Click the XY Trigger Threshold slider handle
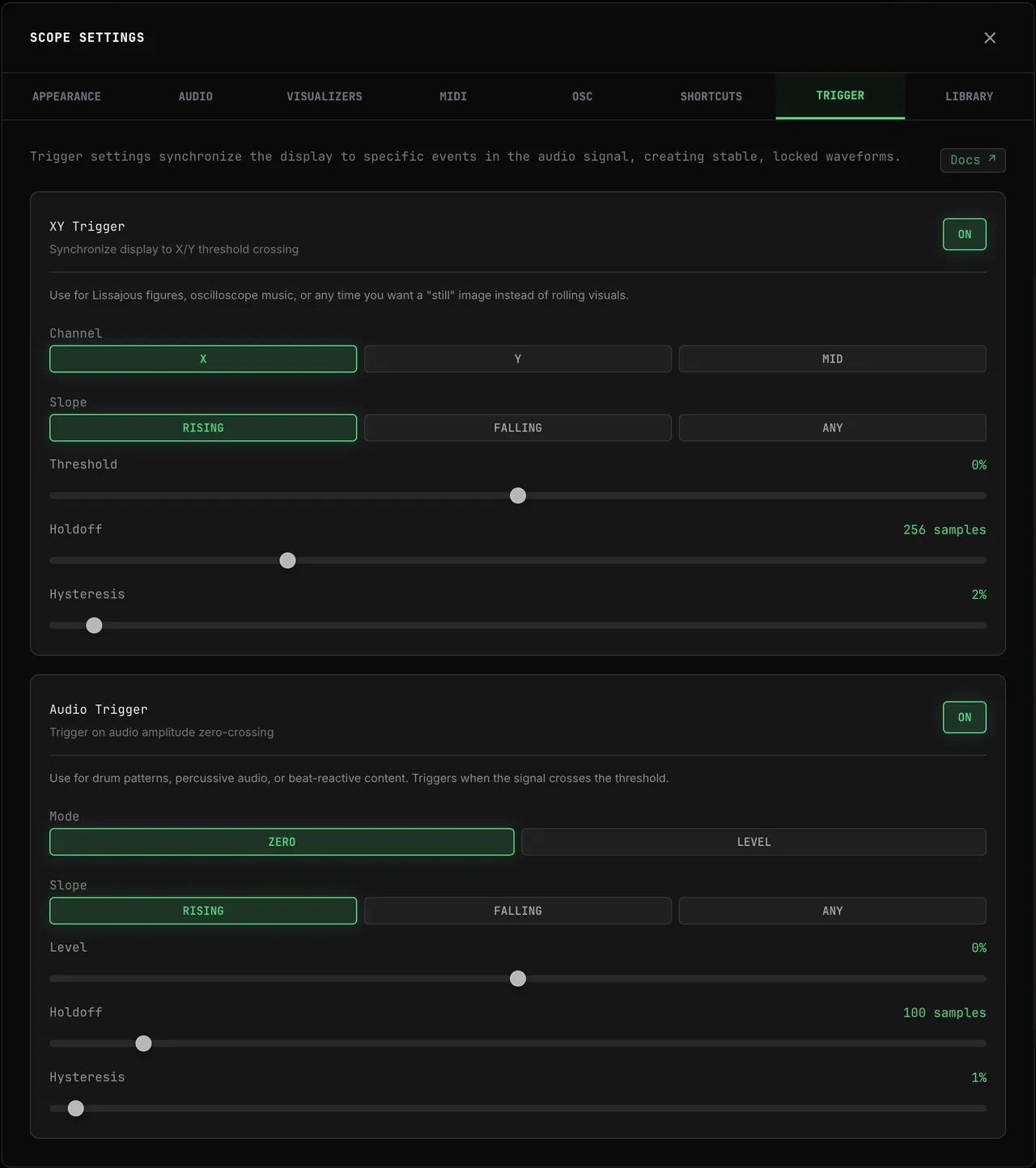Viewport: 1036px width, 1168px height. 518,495
